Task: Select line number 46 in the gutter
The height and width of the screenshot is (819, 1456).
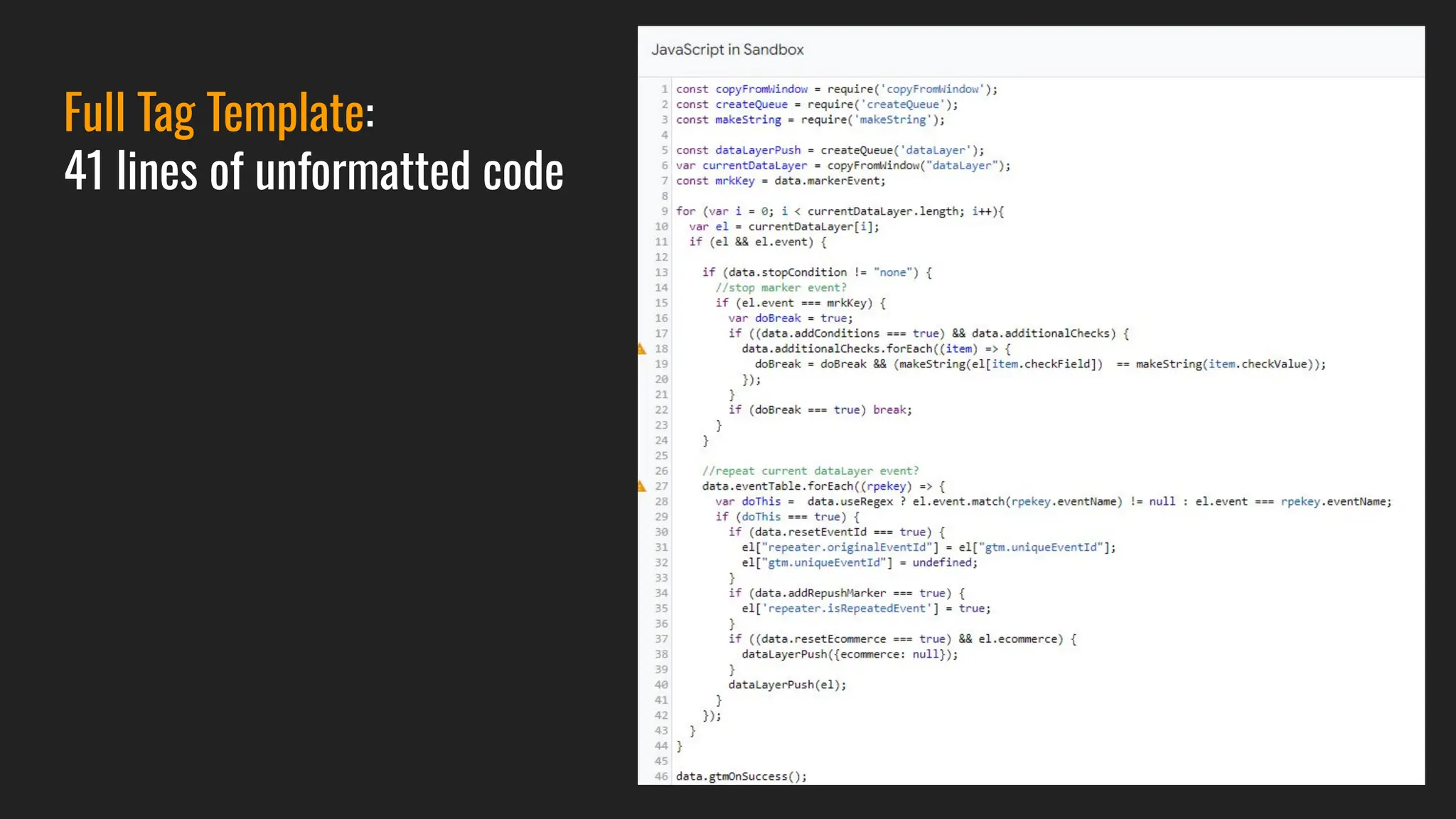Action: (x=661, y=776)
